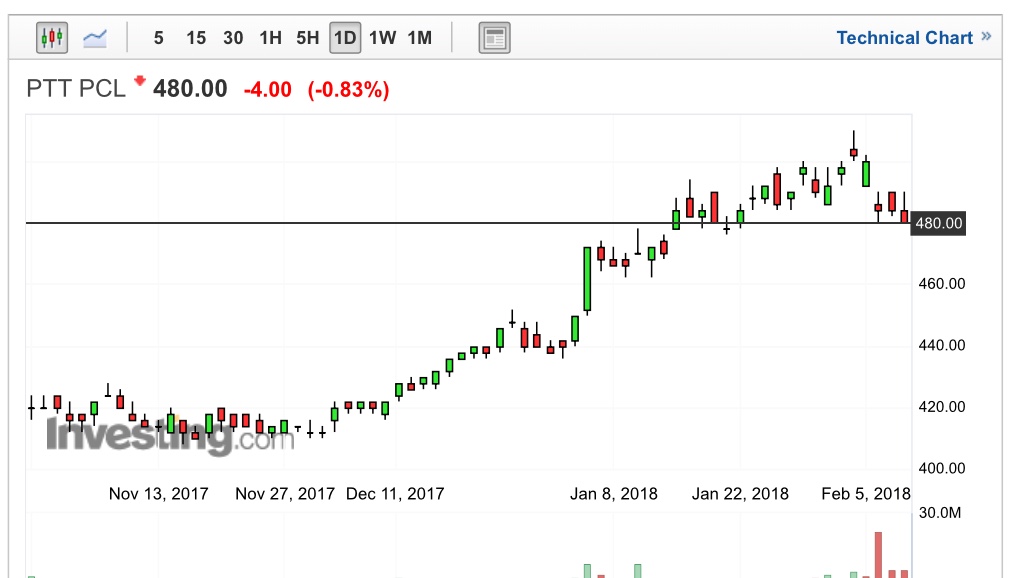Viewport: 1014px width, 578px height.
Task: Click the Nov 13, 2017 date label
Action: coord(158,494)
